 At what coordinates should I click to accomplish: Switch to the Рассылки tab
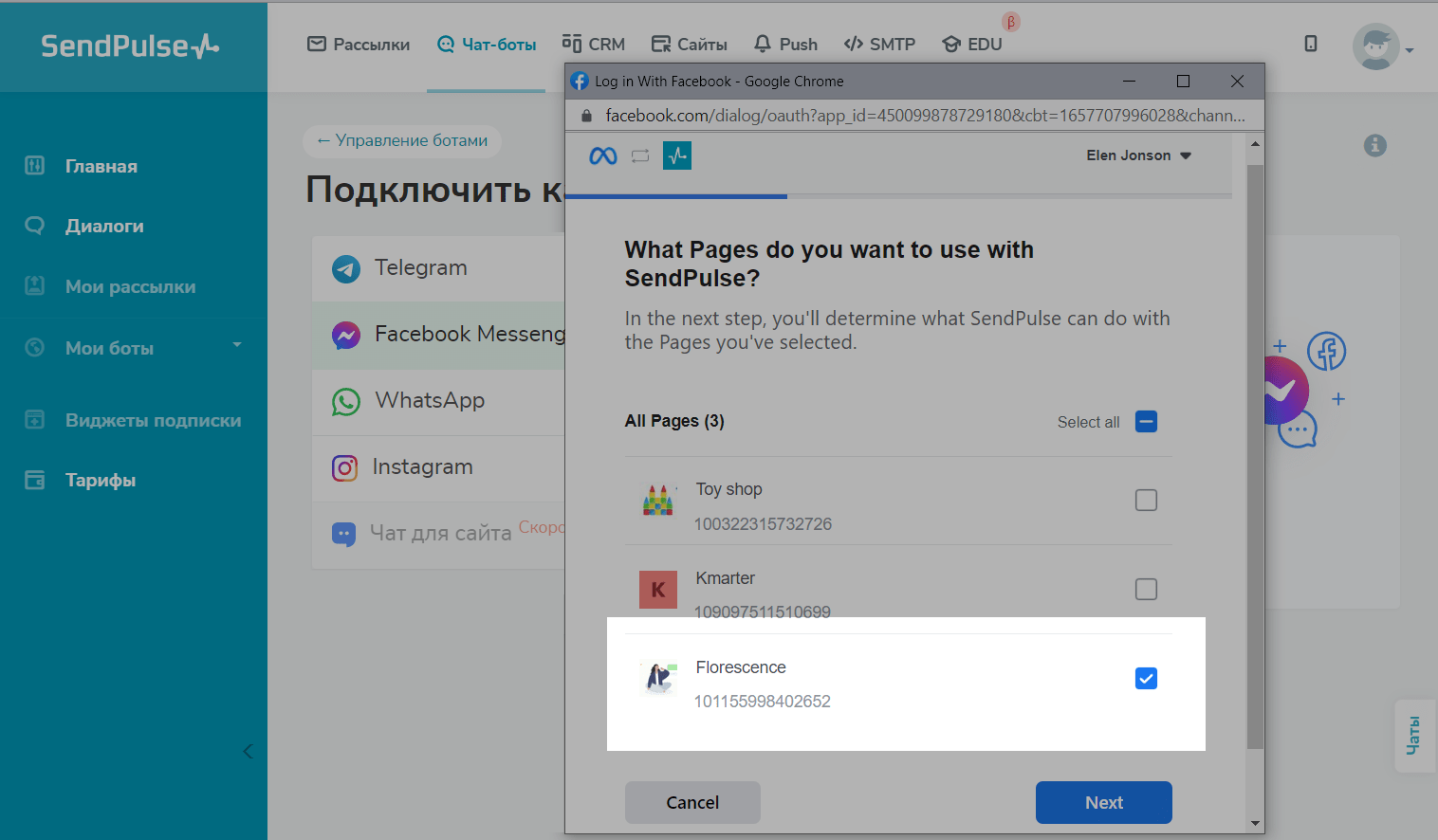pos(359,45)
